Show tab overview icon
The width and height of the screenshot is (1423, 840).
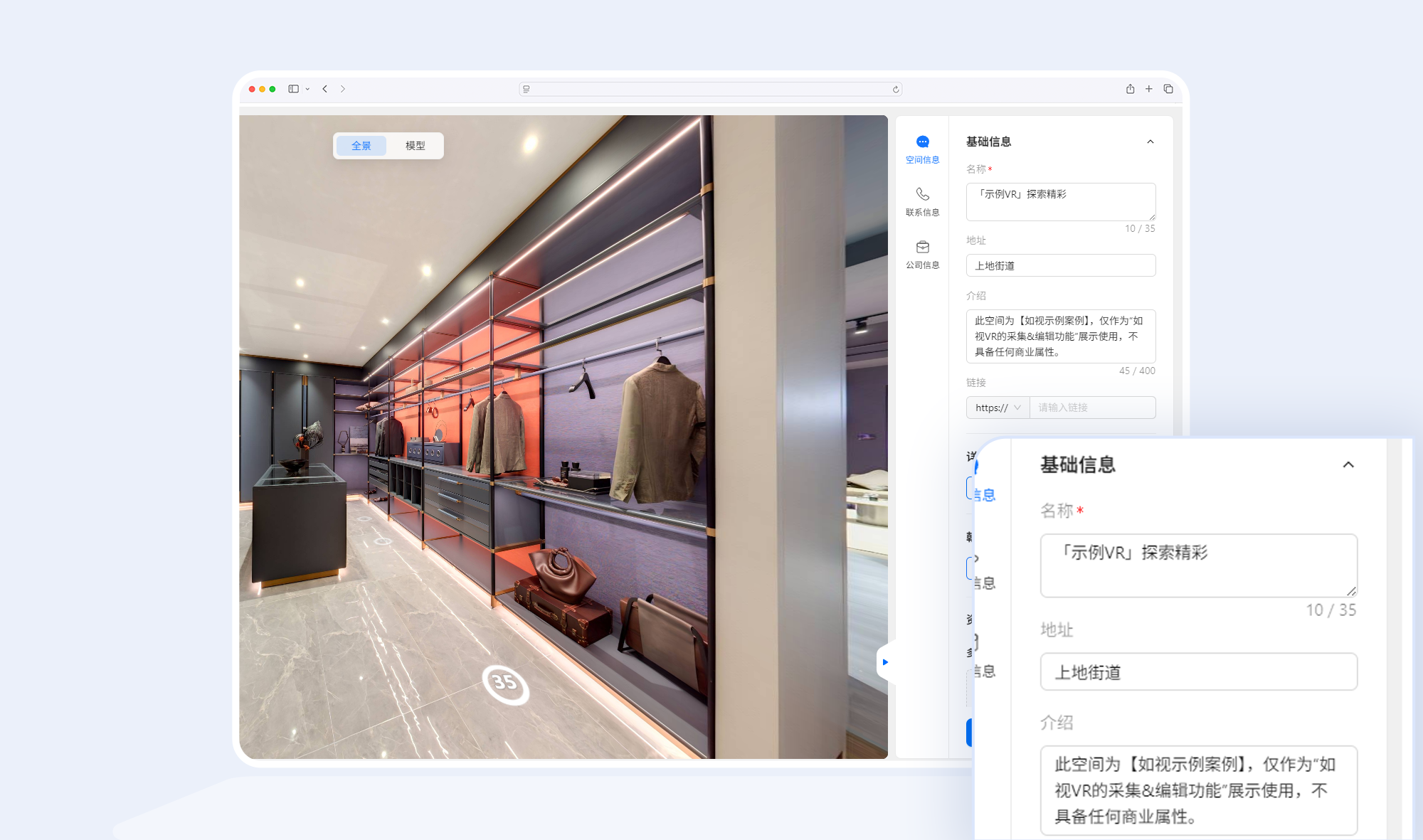click(1168, 89)
